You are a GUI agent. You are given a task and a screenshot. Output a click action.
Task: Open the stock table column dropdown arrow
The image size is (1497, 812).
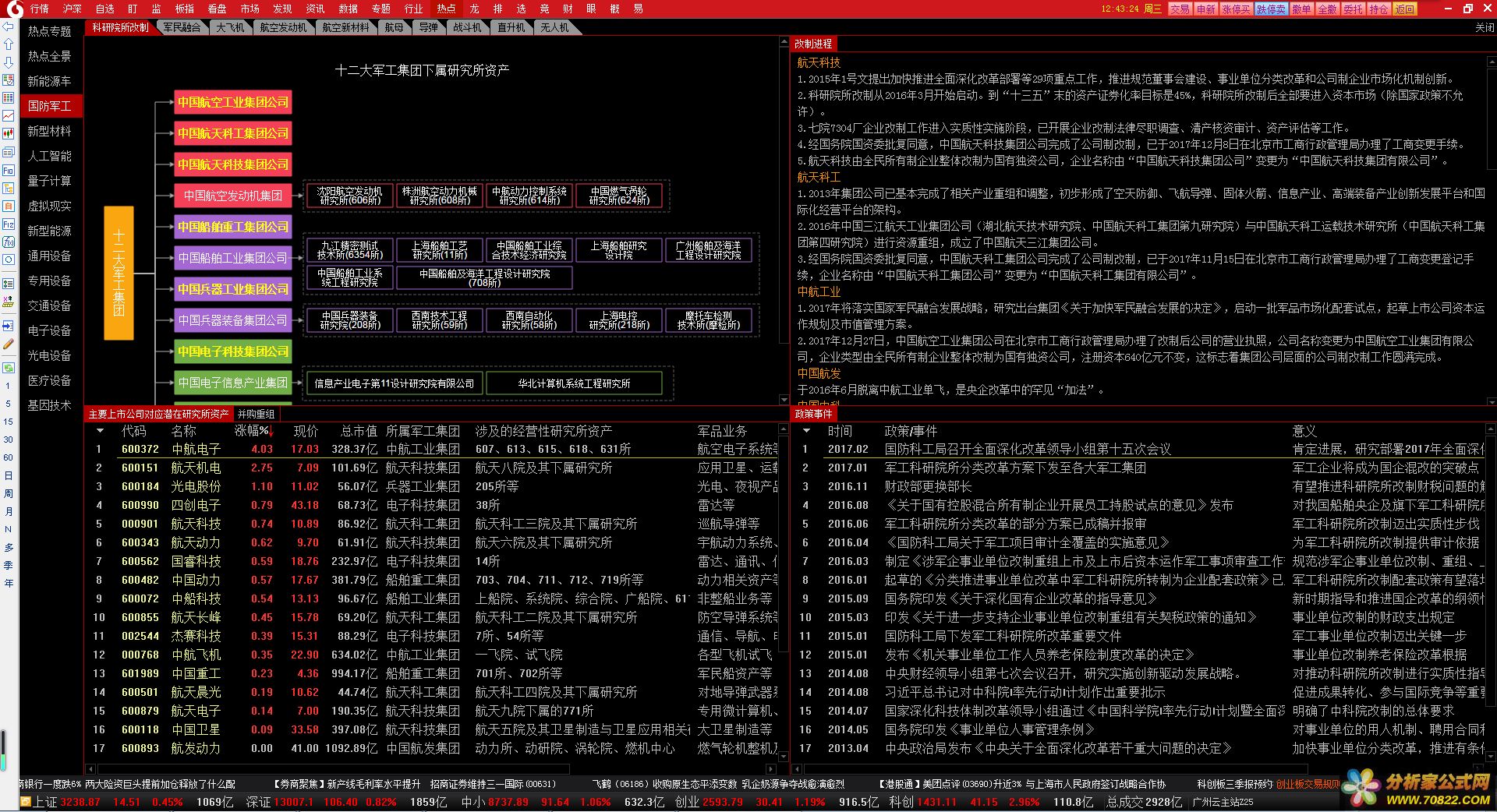[99, 431]
